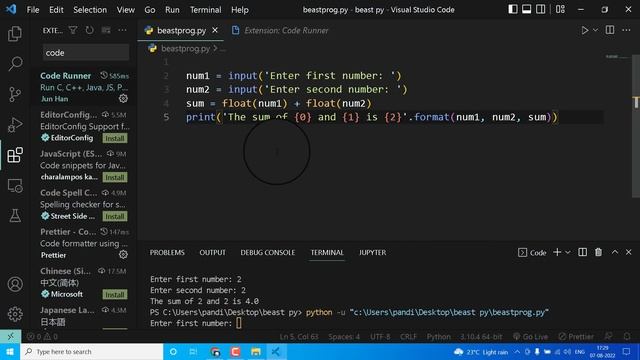Toggle primary side bar layout button
The image size is (640, 360).
tap(513, 9)
